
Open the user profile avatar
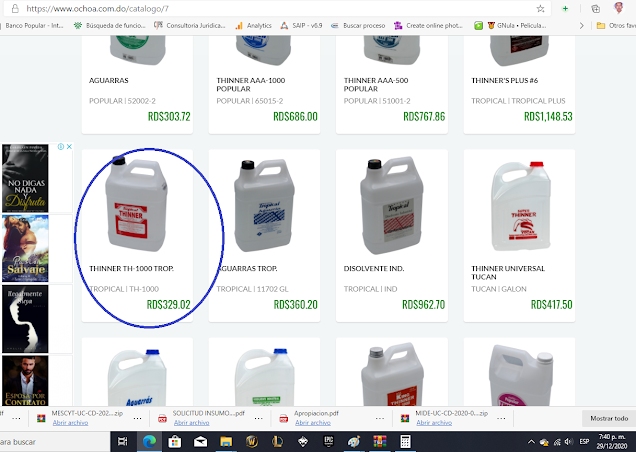(x=619, y=8)
